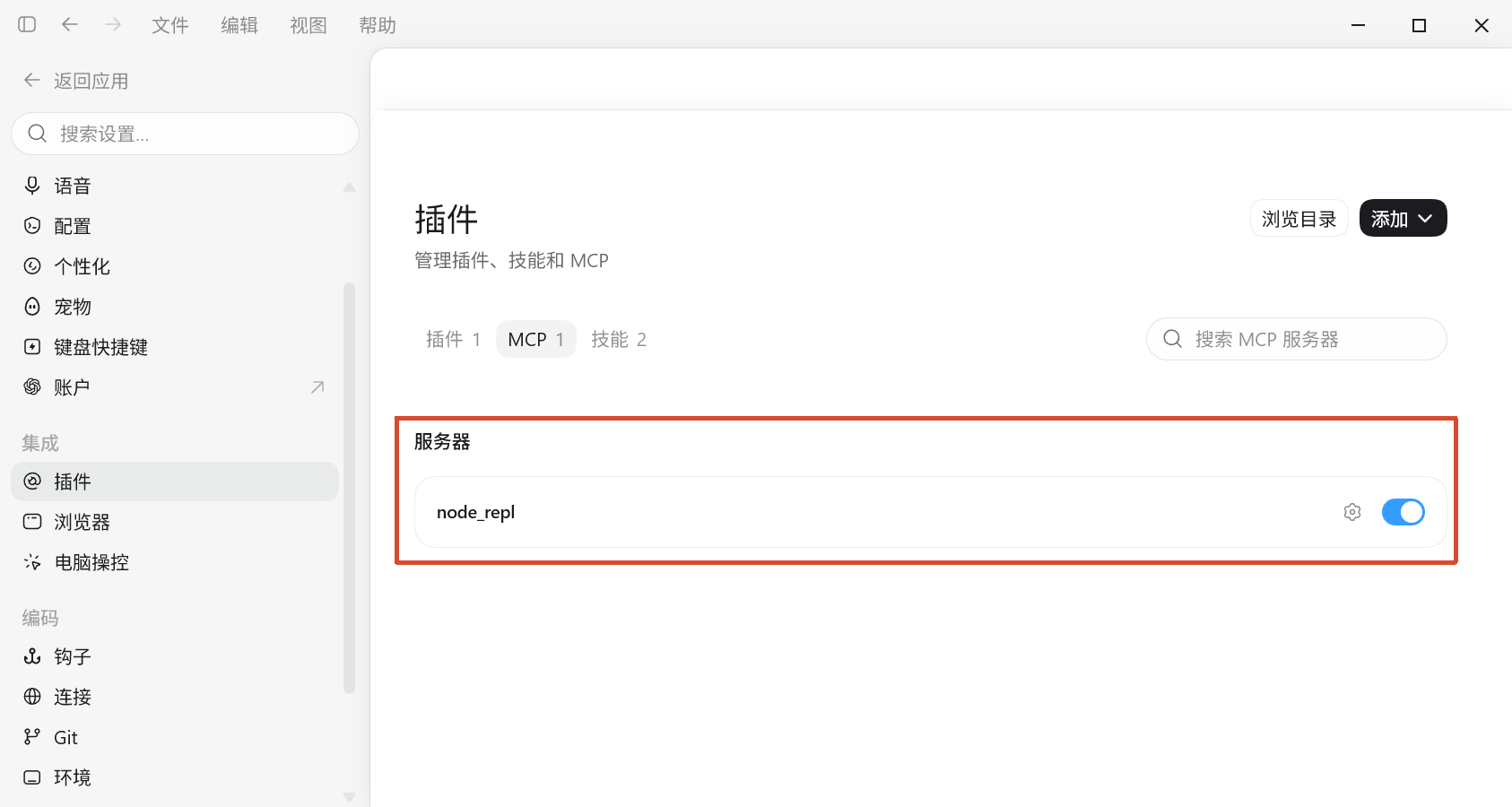Image resolution: width=1512 pixels, height=807 pixels.
Task: Click the 电脑操控 icon
Action: 32,562
